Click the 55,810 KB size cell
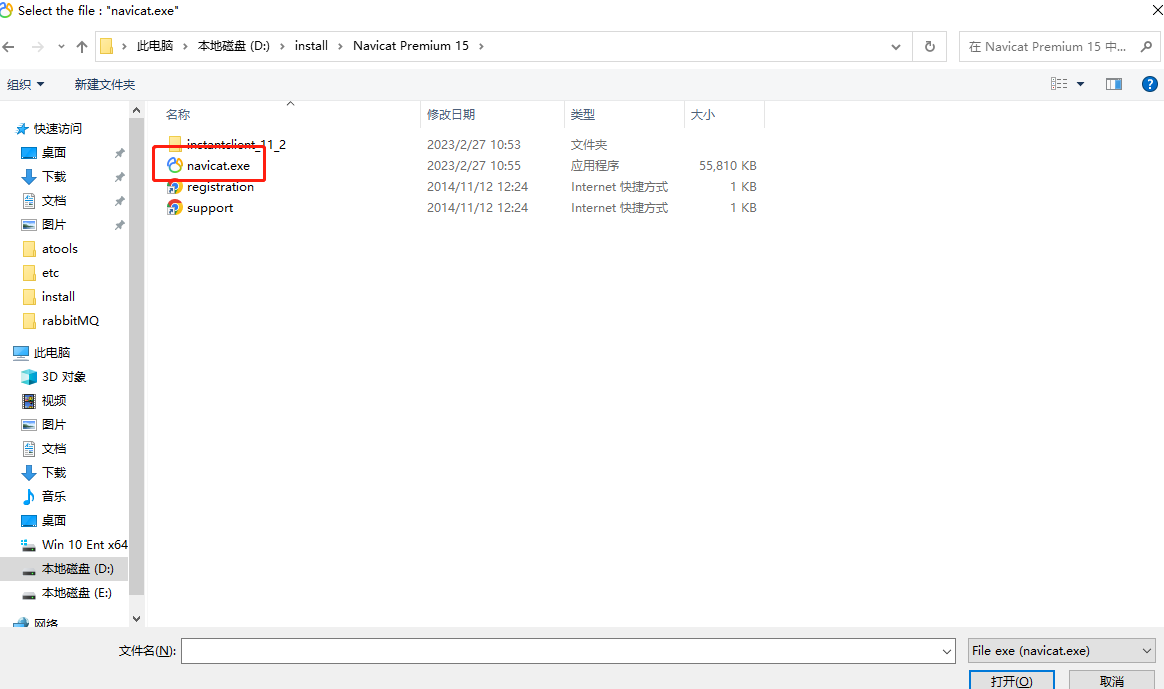 [728, 166]
